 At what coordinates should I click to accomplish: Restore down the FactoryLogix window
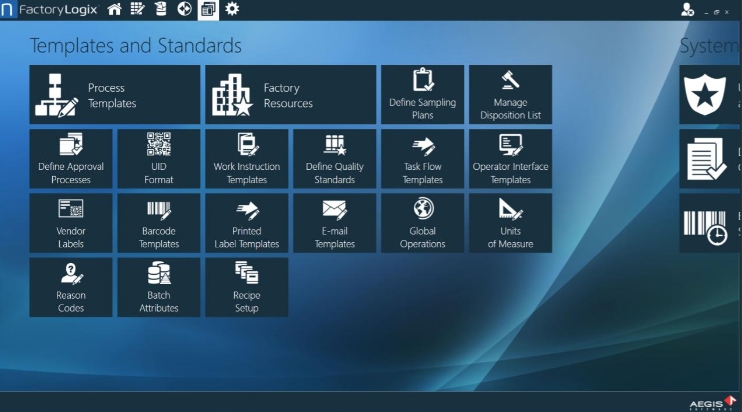(x=716, y=12)
